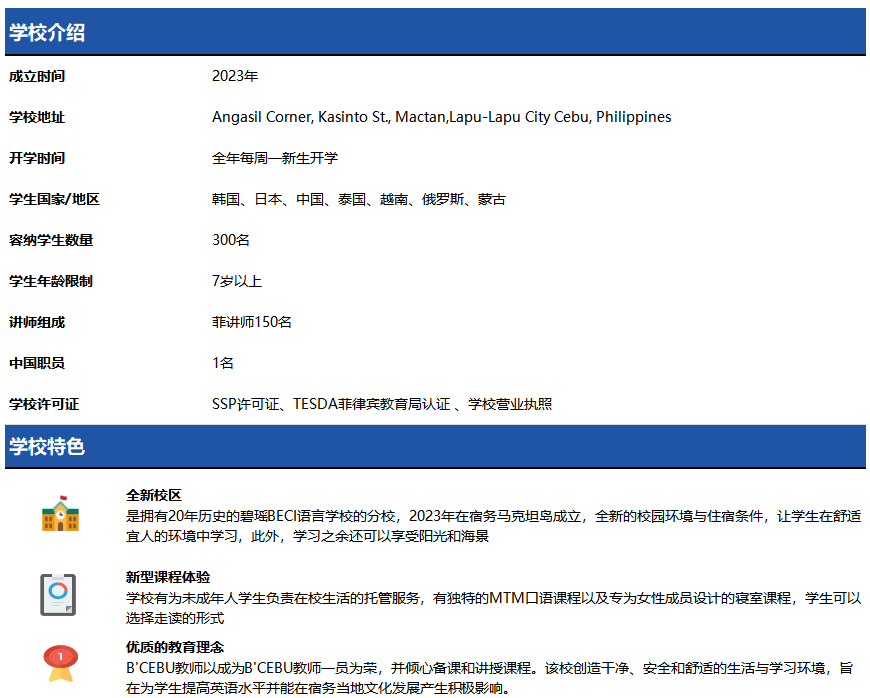The image size is (870, 698).
Task: Select the 学校地址 label
Action: [37, 117]
